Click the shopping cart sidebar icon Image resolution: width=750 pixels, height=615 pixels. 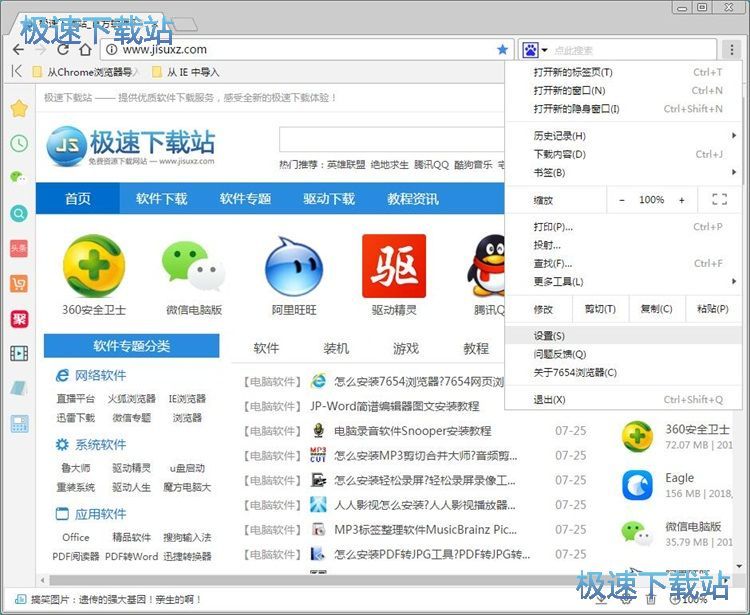[x=18, y=283]
